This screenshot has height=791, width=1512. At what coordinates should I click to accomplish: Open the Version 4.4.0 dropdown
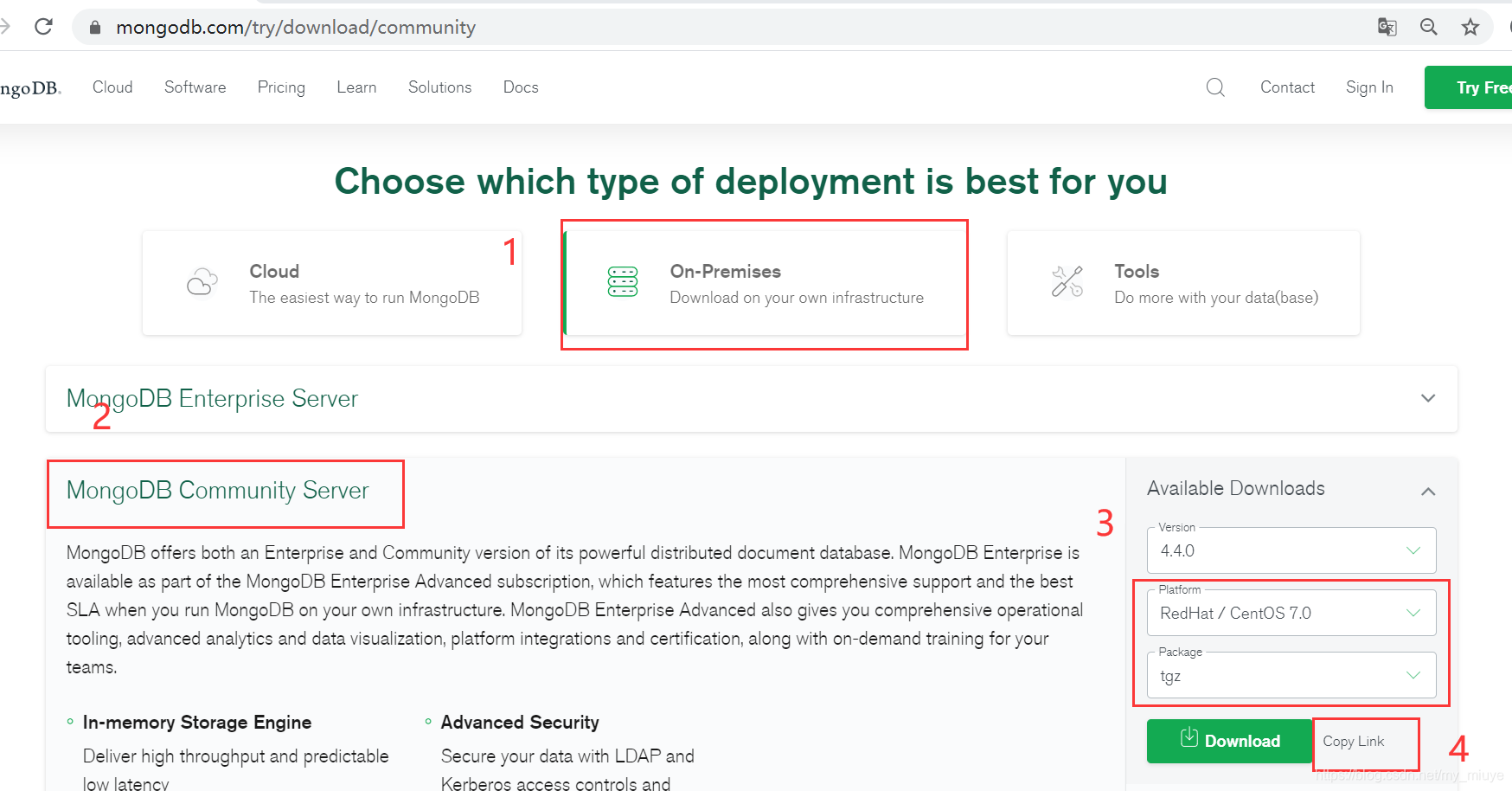point(1291,550)
